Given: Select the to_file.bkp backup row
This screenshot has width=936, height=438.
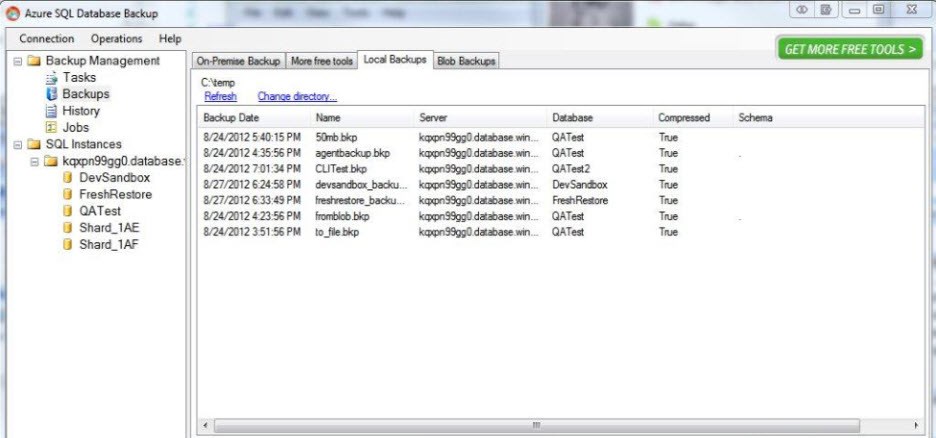Looking at the screenshot, I should [561, 232].
